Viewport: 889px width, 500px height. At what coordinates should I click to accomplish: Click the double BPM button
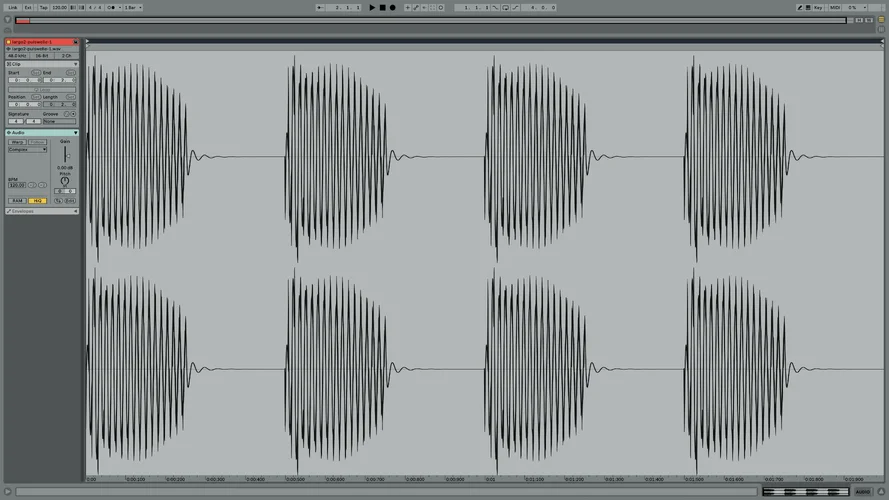[x=43, y=185]
